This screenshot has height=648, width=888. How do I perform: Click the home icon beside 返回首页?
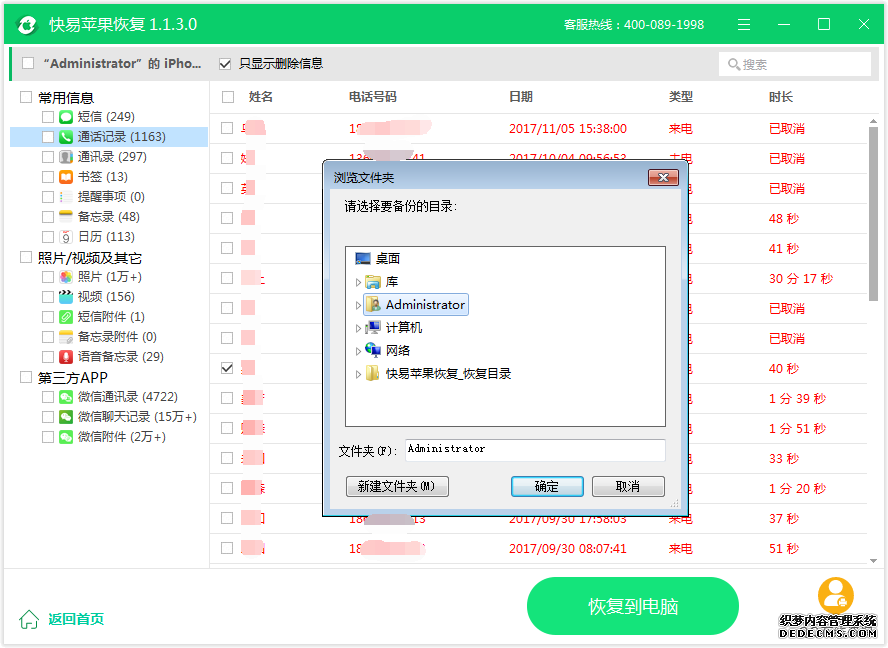click(29, 619)
